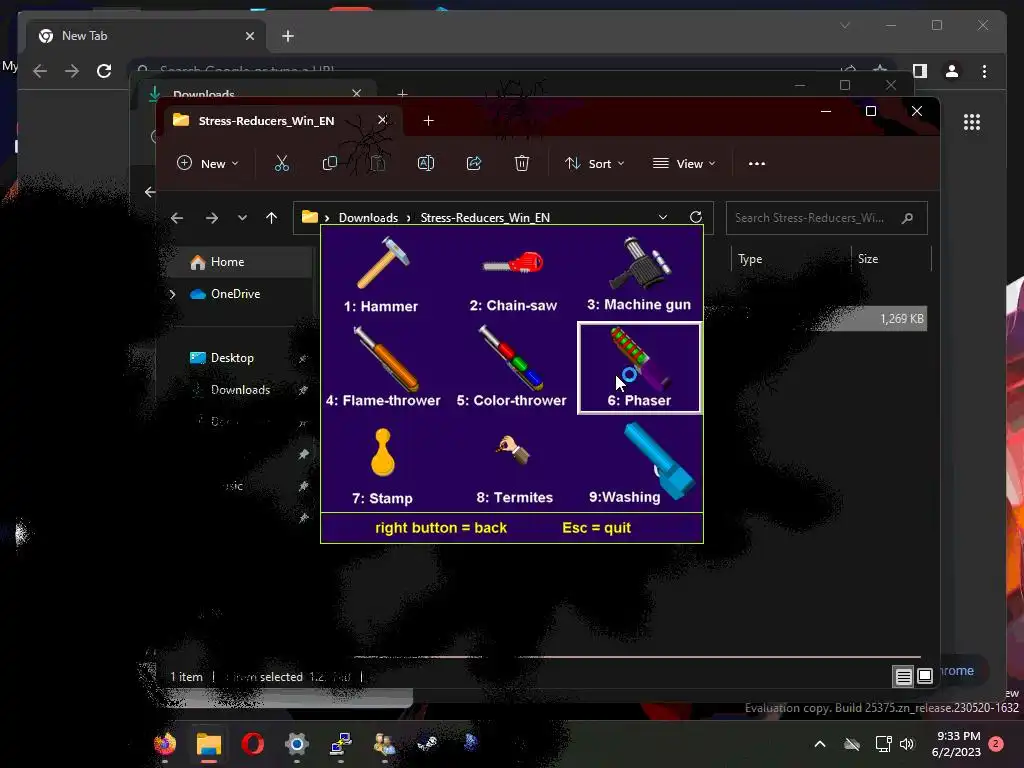Screen dimensions: 1024x768
Task: Expand the address bar history dropdown
Action: pyautogui.click(x=663, y=217)
